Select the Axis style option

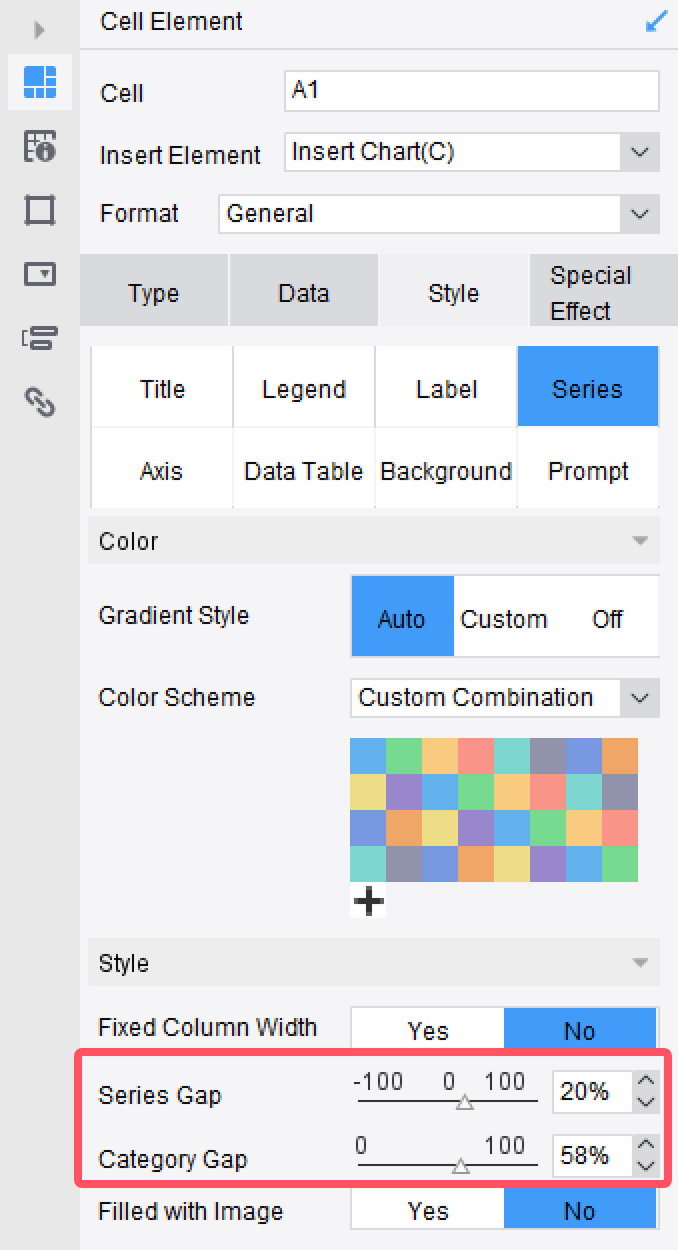point(162,470)
